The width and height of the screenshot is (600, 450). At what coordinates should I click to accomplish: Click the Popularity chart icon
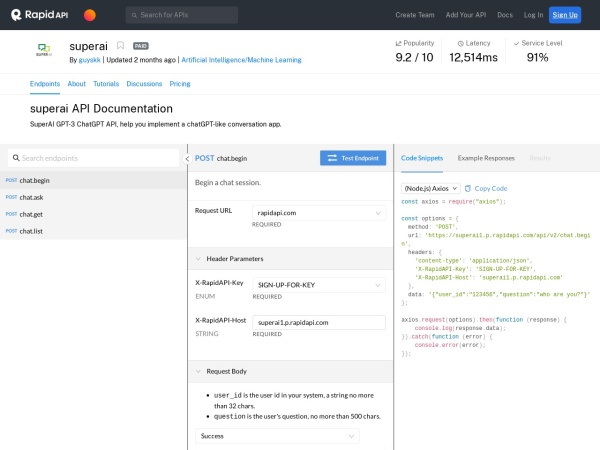(399, 44)
